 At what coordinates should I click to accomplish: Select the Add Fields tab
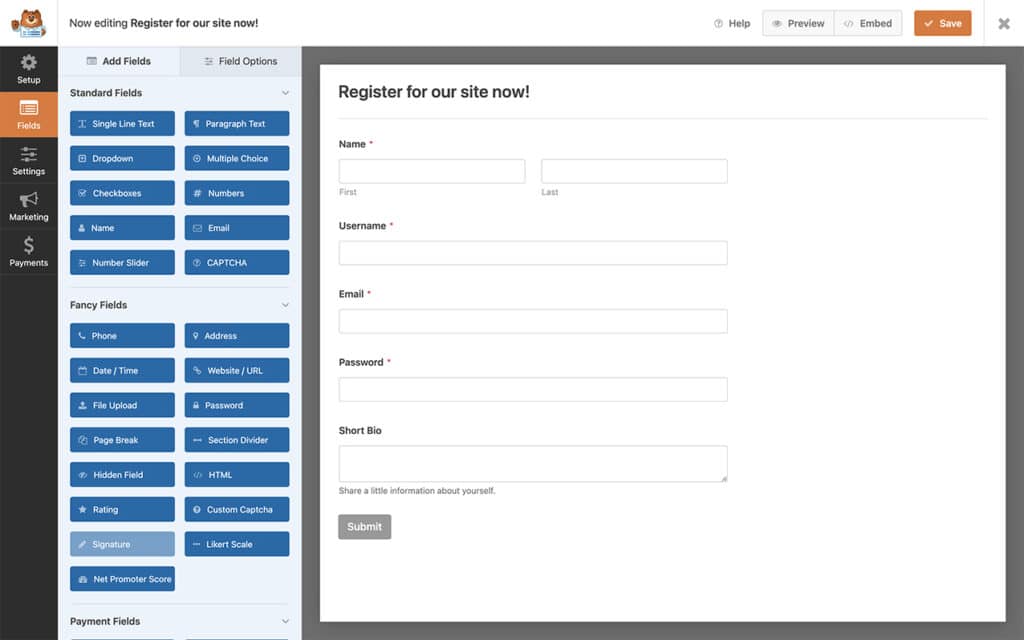[x=120, y=61]
